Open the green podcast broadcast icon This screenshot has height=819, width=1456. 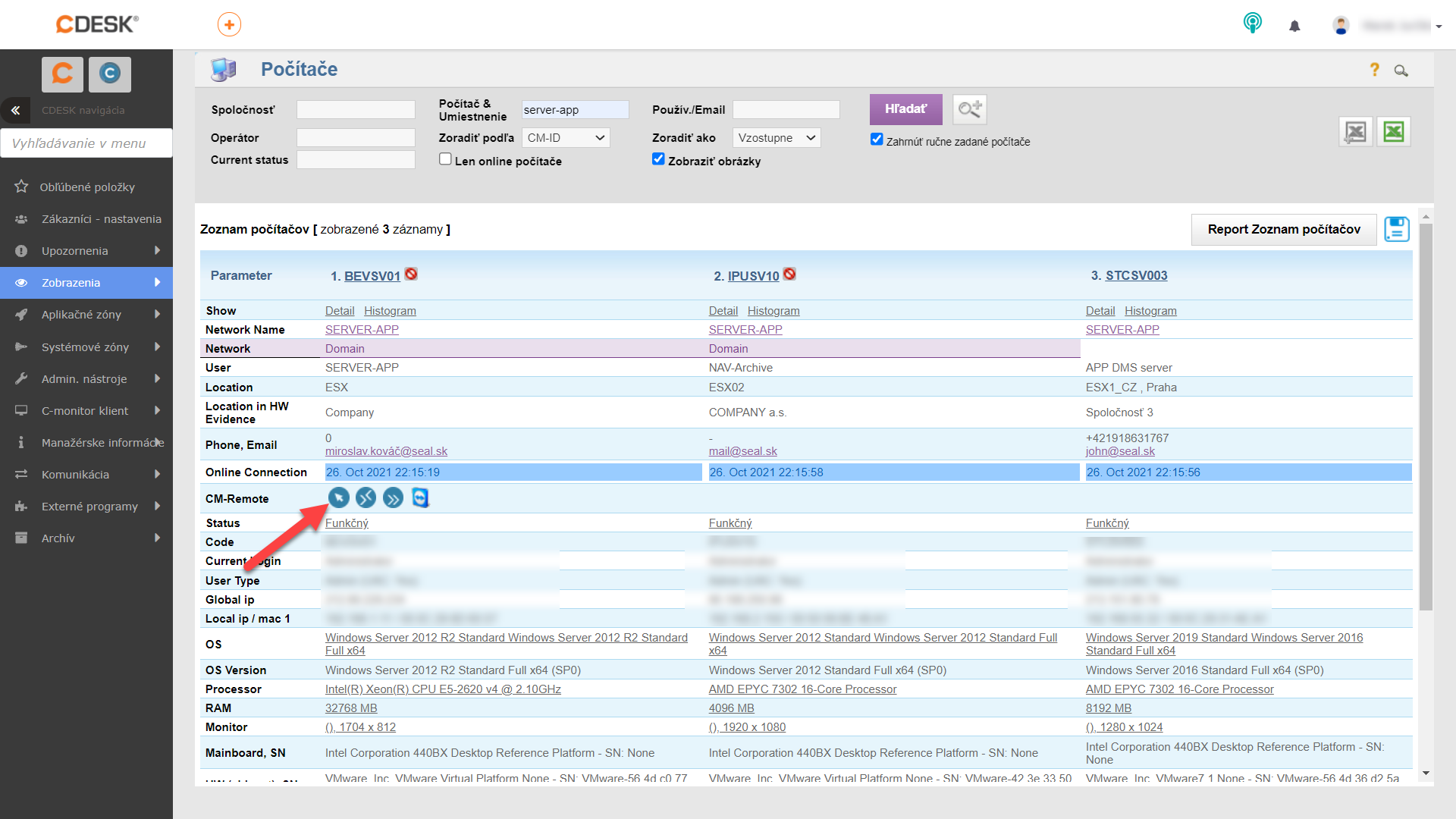point(1253,23)
